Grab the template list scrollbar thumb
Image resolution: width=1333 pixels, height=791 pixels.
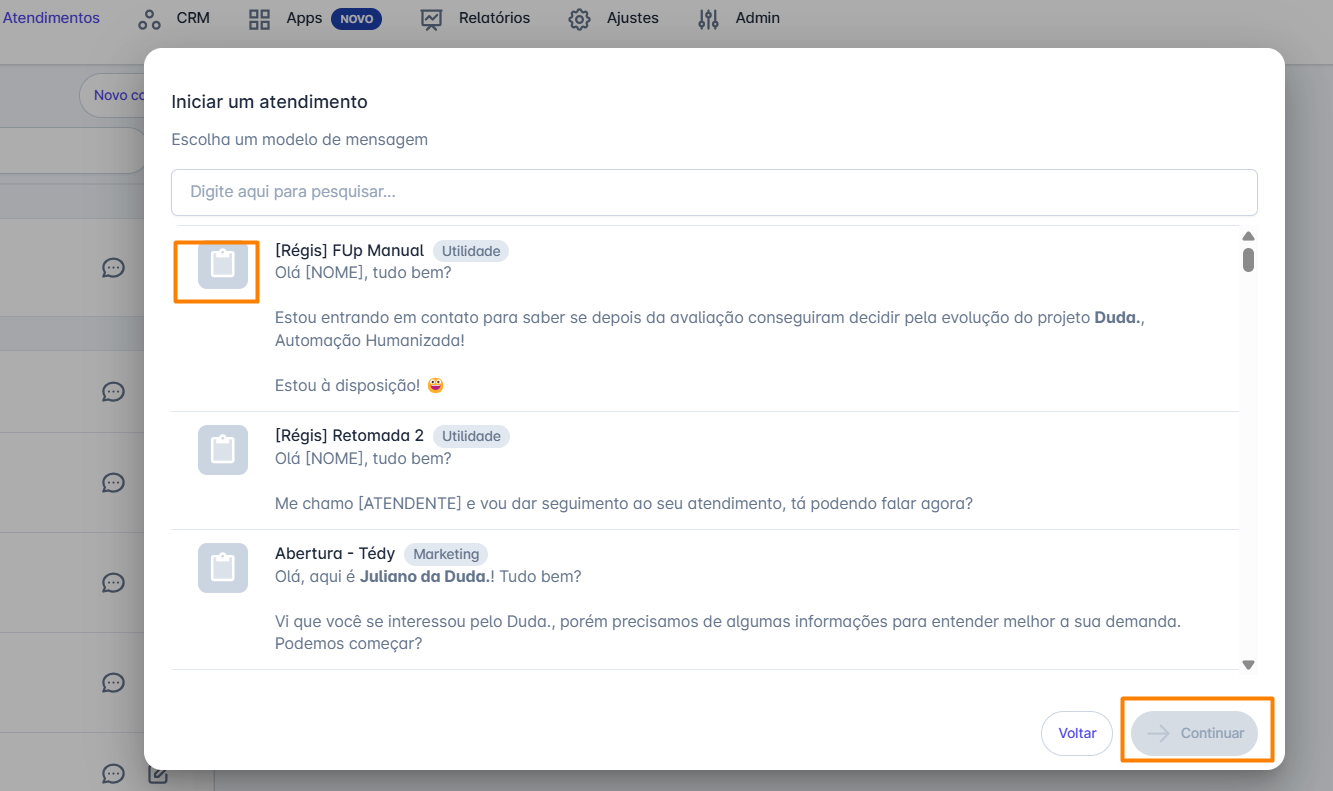pos(1248,260)
